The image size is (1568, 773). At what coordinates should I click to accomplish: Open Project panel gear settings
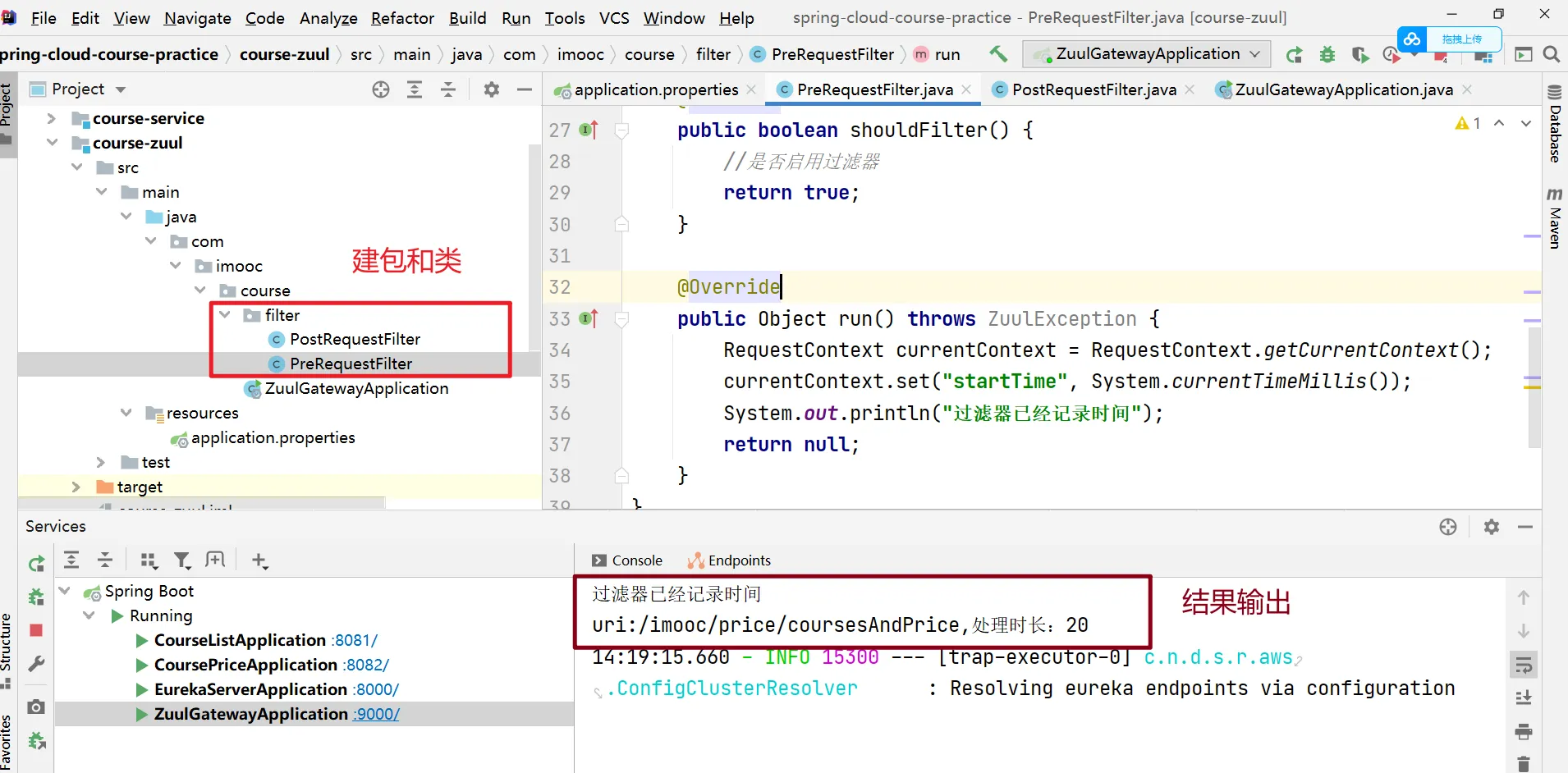[491, 89]
